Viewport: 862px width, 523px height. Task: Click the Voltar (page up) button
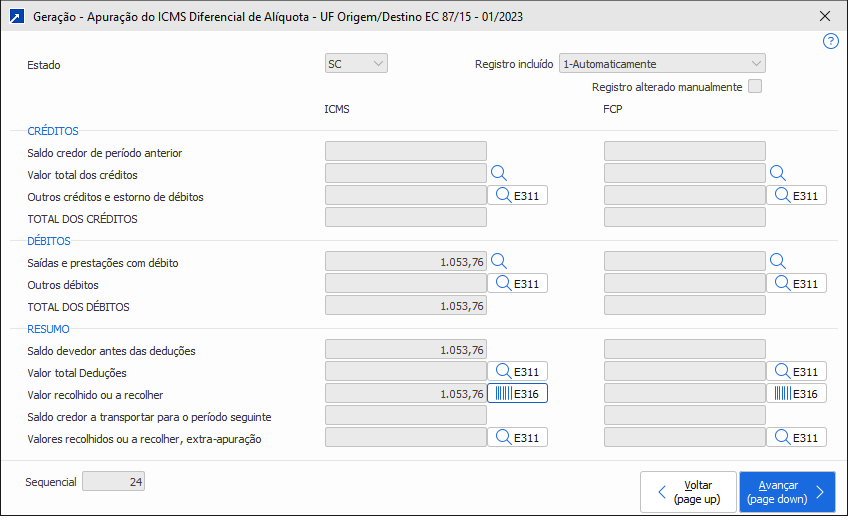point(688,491)
